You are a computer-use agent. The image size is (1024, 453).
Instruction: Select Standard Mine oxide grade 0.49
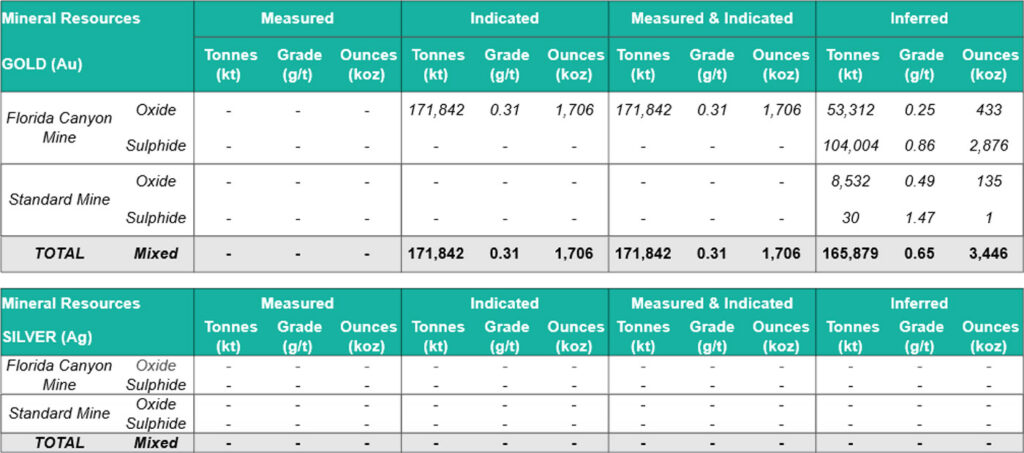(921, 181)
